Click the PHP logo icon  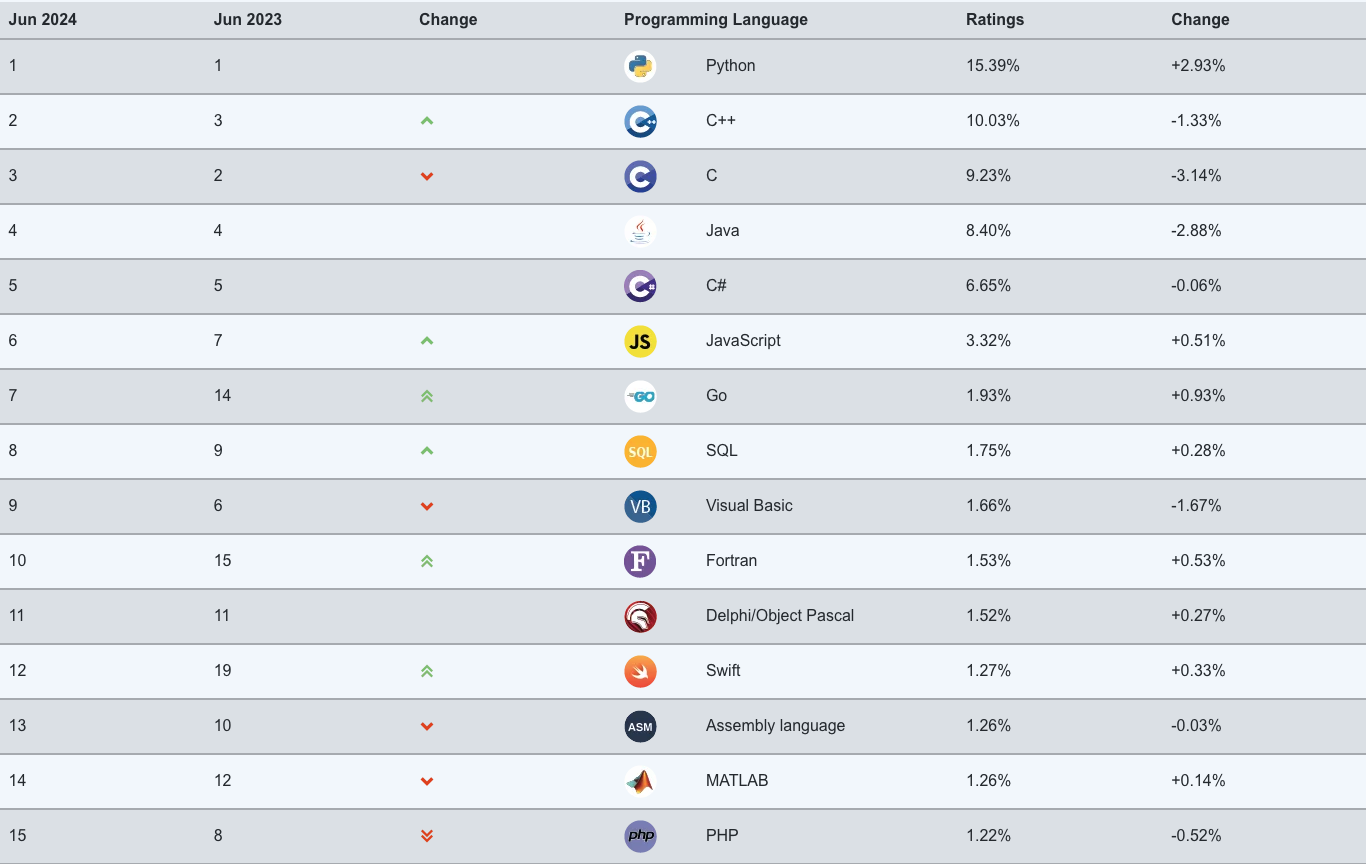[x=640, y=836]
